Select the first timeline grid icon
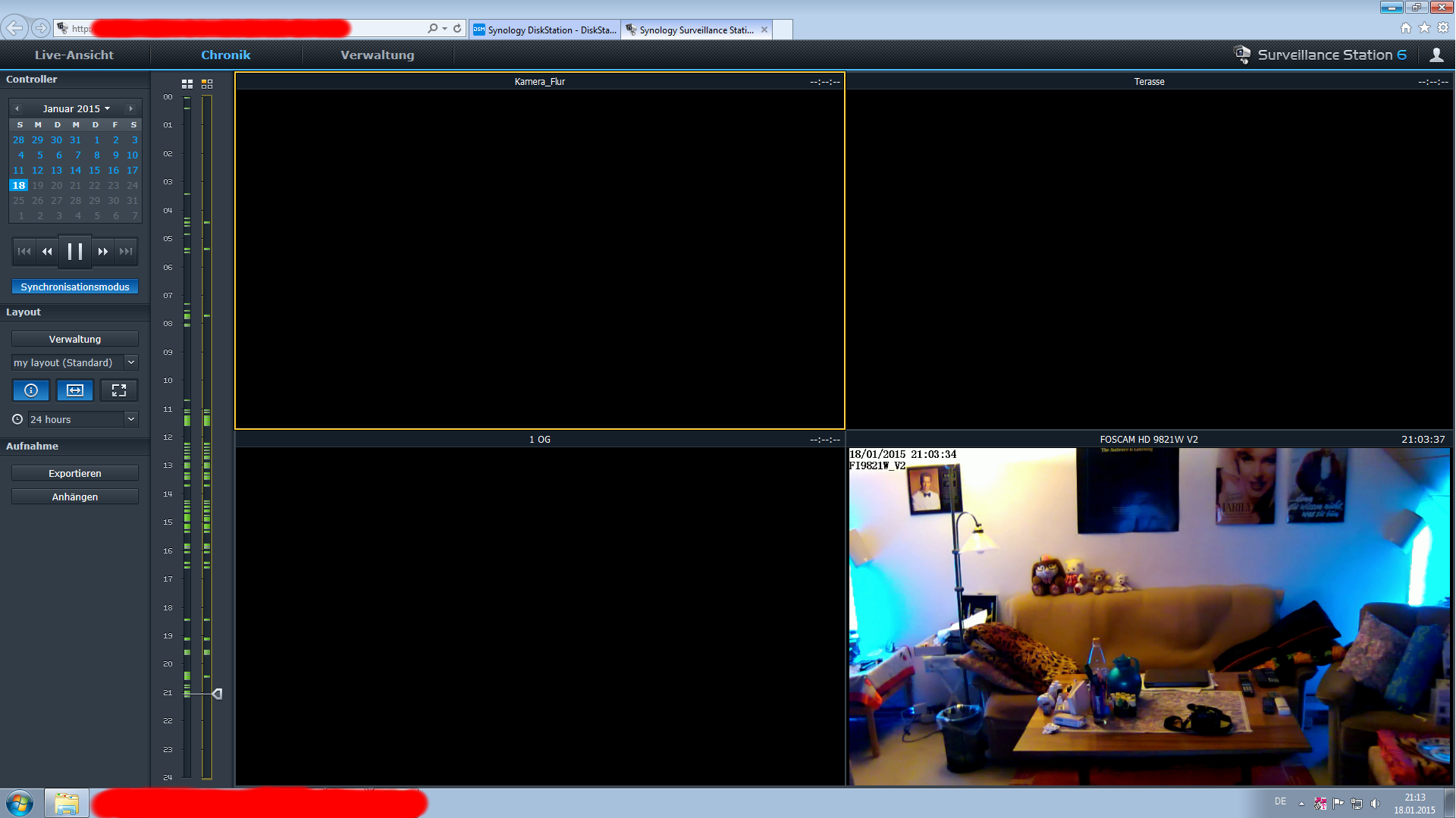 click(187, 83)
